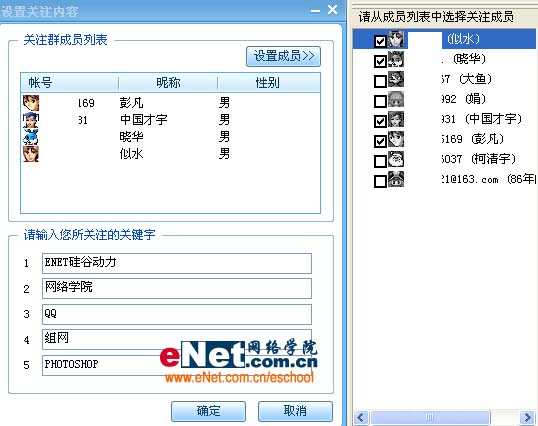Select the 似水 nickname cell in the table
538x426 pixels.
pyautogui.click(x=131, y=154)
